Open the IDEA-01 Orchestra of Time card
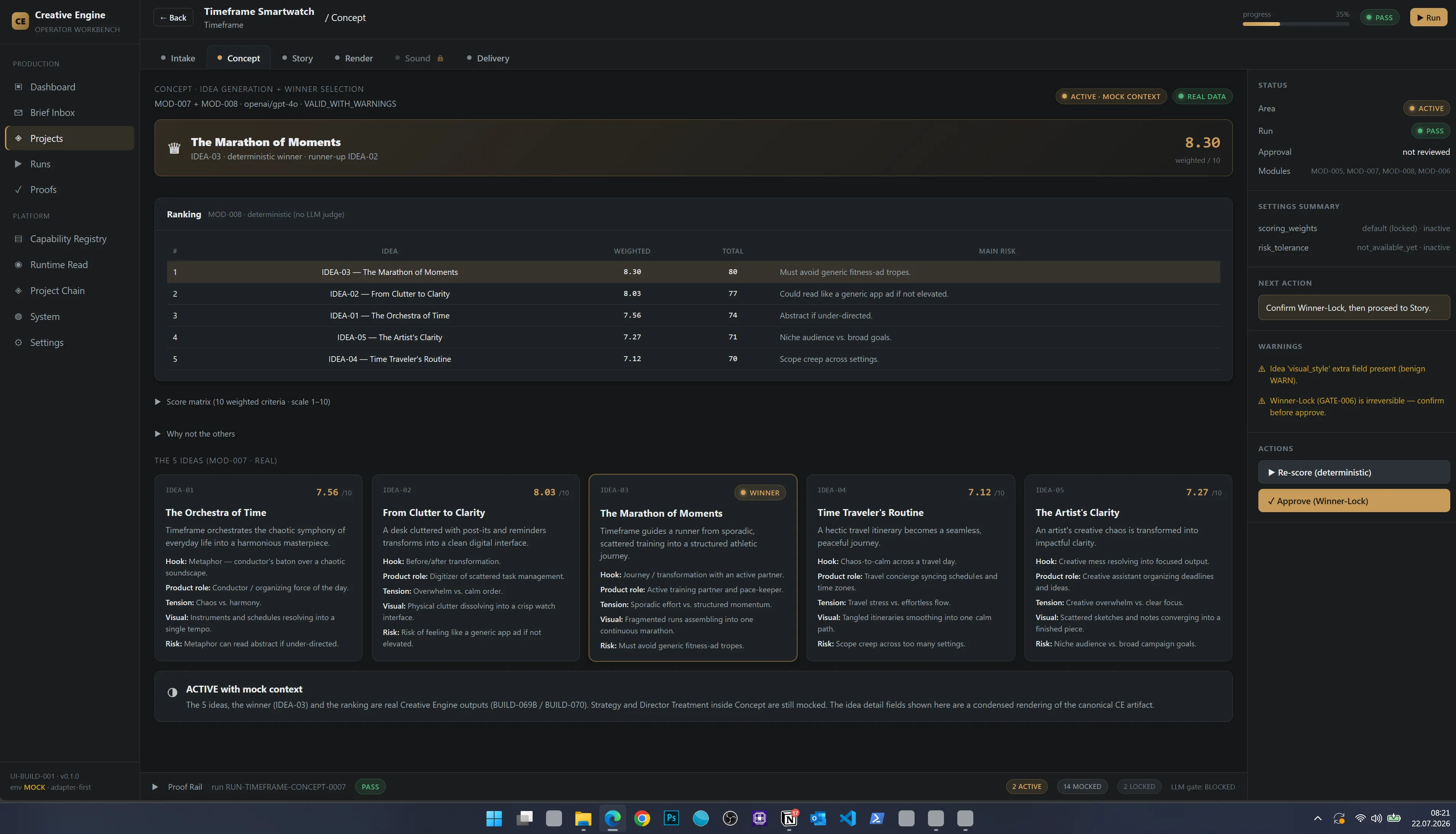 258,568
